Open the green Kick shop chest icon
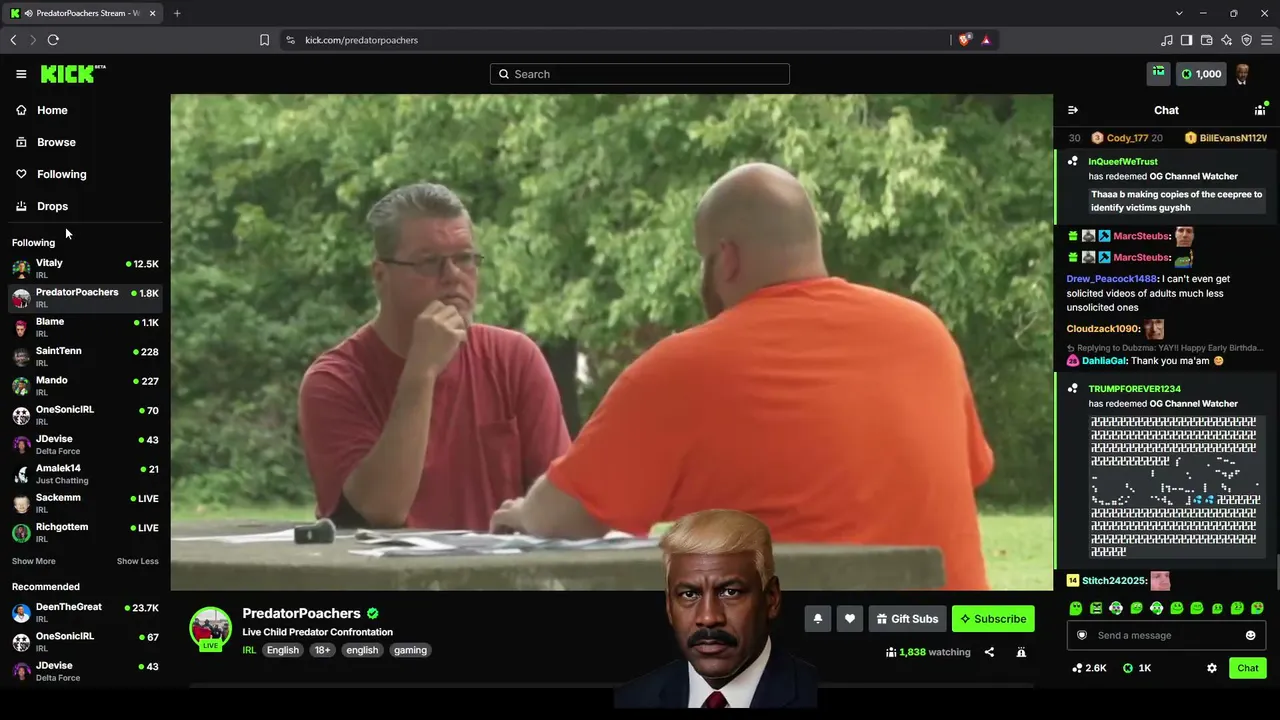The image size is (1280, 720). 1158,74
